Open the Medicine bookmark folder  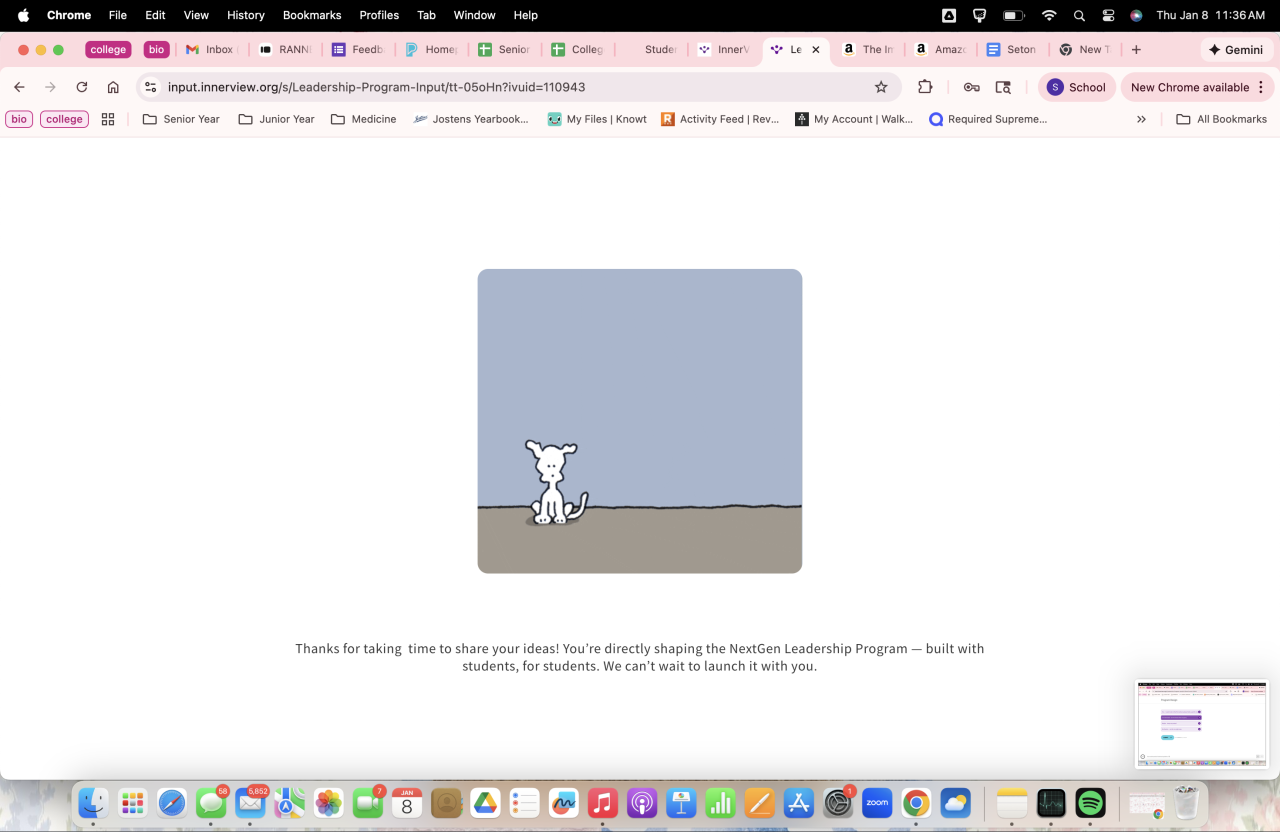pos(363,119)
